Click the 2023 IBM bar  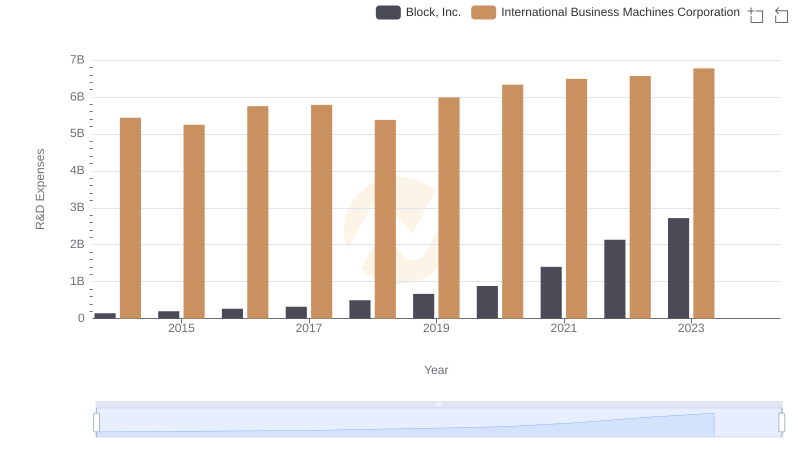click(x=704, y=193)
